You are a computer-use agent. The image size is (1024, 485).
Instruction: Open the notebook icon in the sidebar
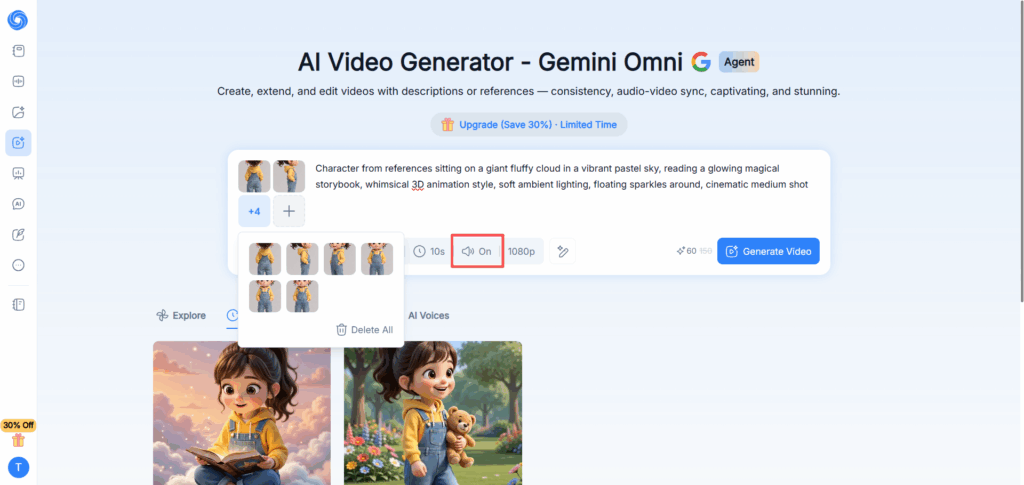coord(18,51)
